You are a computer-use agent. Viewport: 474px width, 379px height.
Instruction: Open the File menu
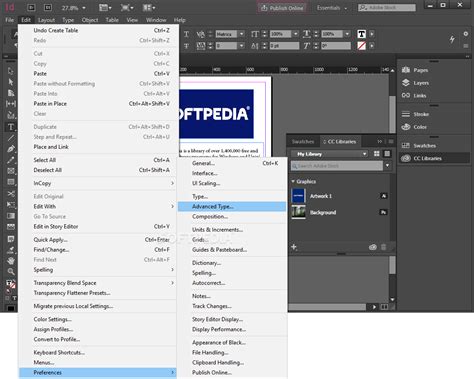9,20
